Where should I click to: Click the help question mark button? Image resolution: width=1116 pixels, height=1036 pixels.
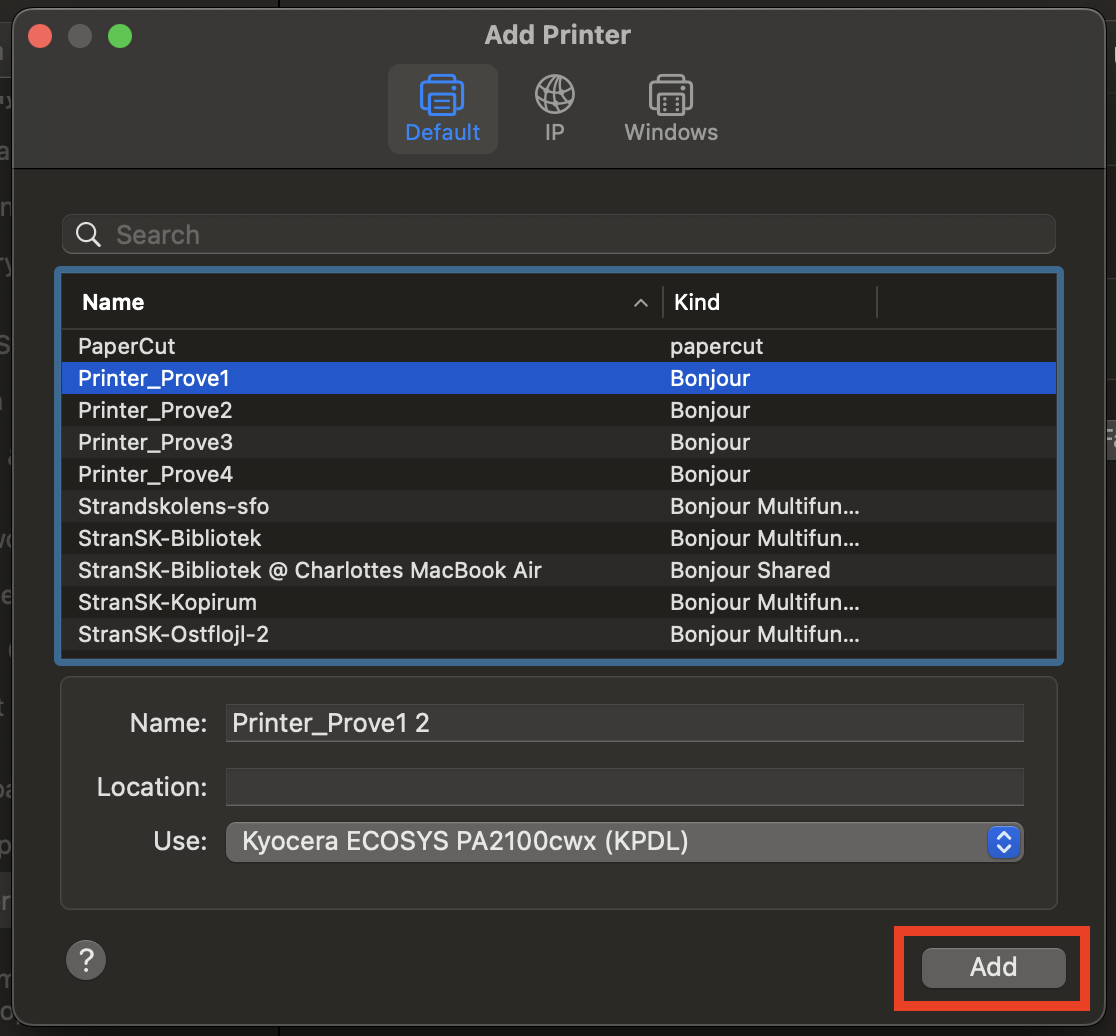[x=86, y=961]
